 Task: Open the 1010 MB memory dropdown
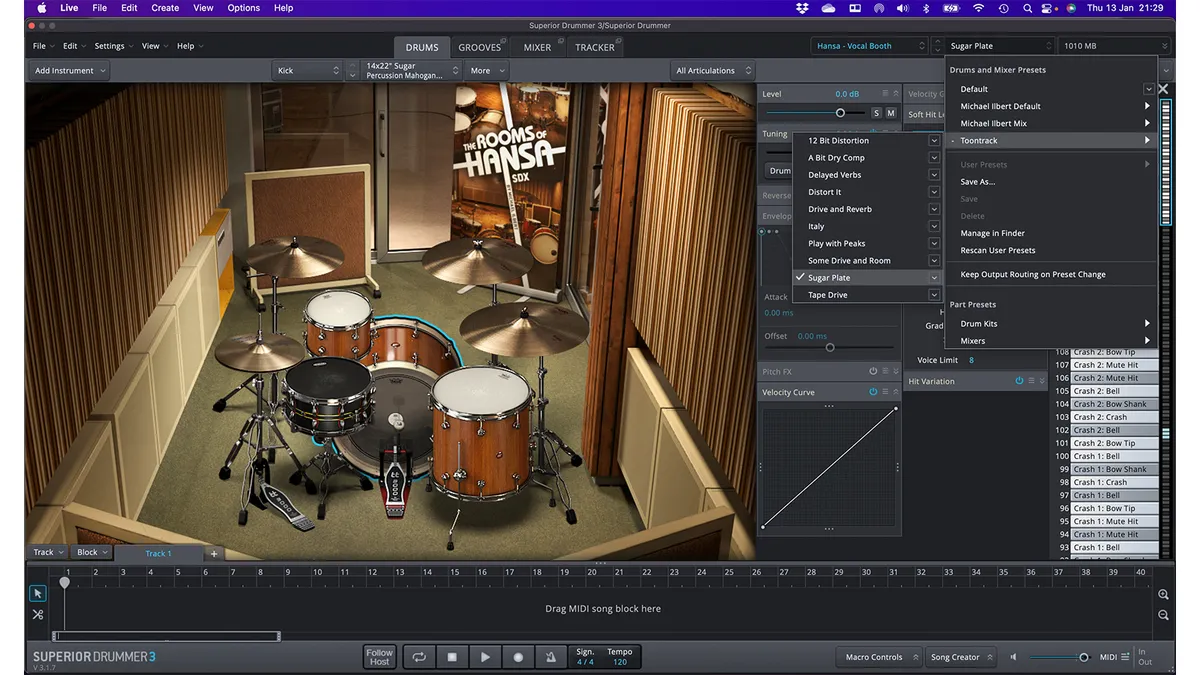(1114, 46)
